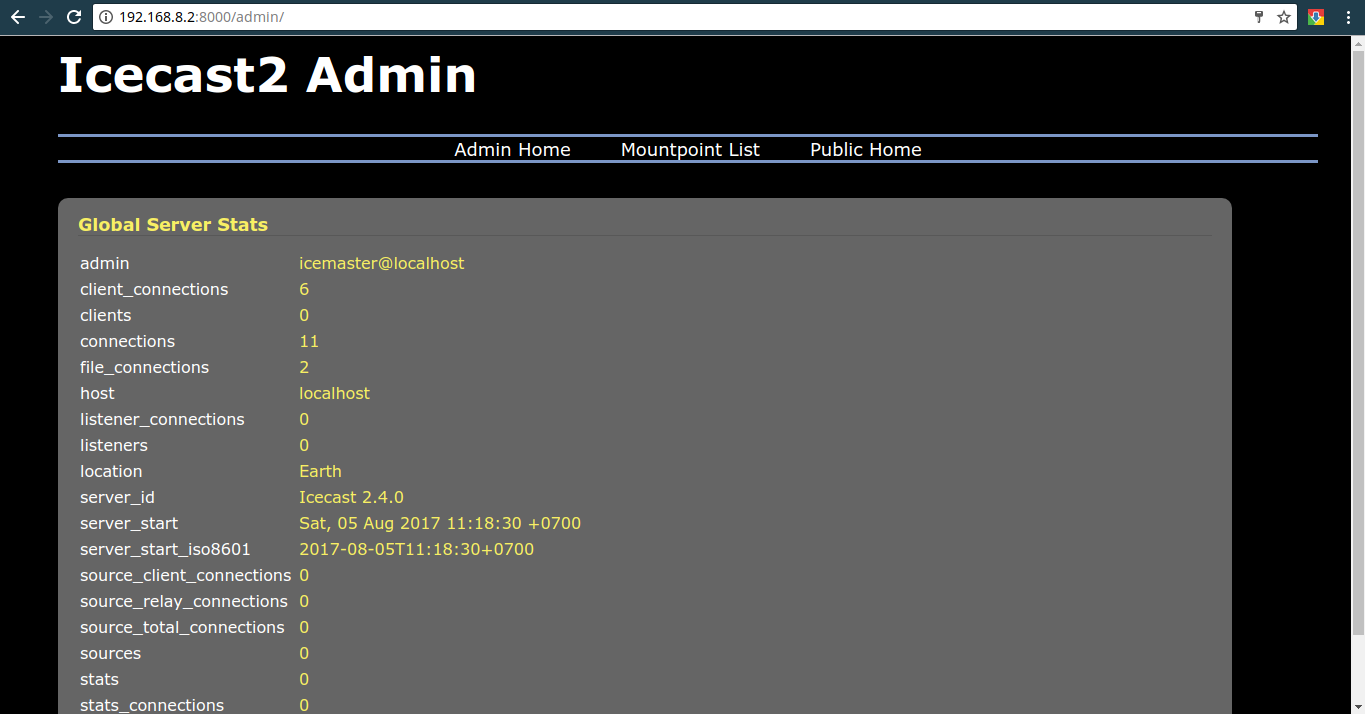Click the listener_connections label
This screenshot has width=1365, height=714.
162,420
